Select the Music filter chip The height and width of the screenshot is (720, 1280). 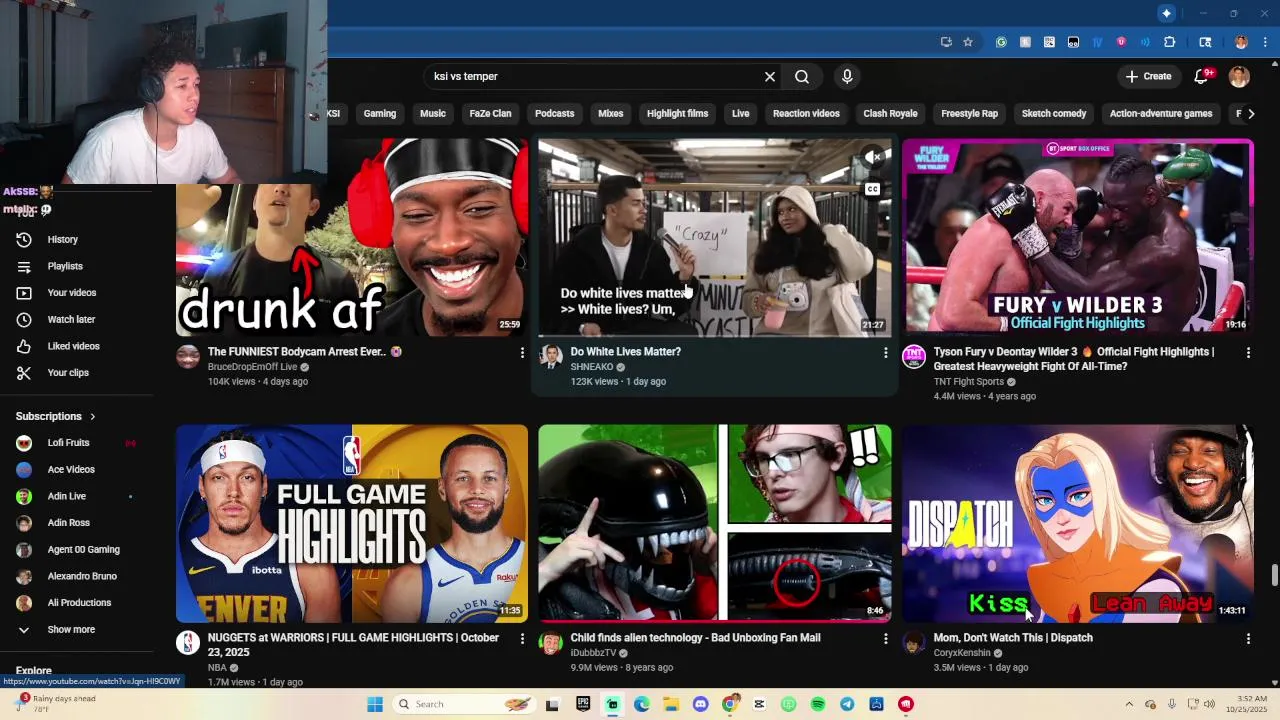[x=433, y=114]
